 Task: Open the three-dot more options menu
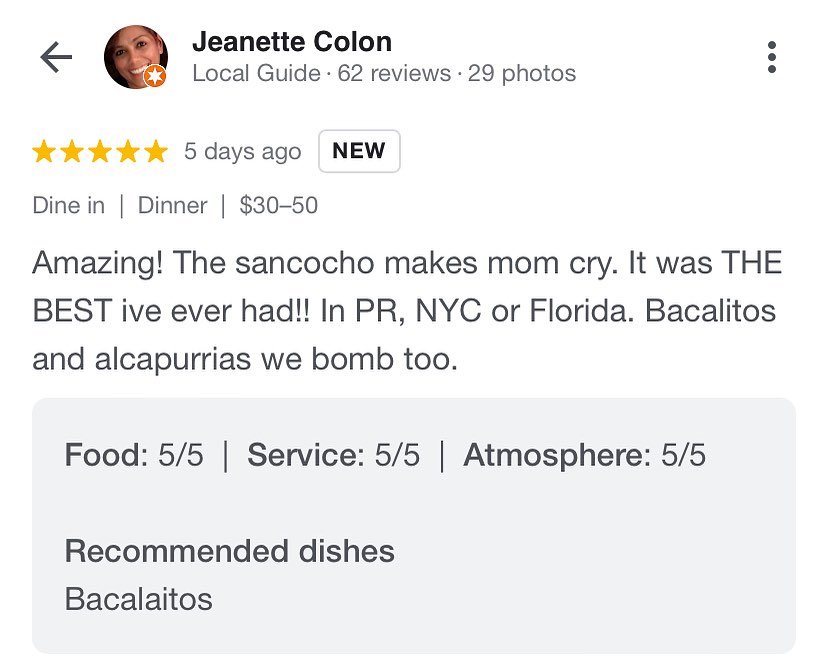click(771, 57)
